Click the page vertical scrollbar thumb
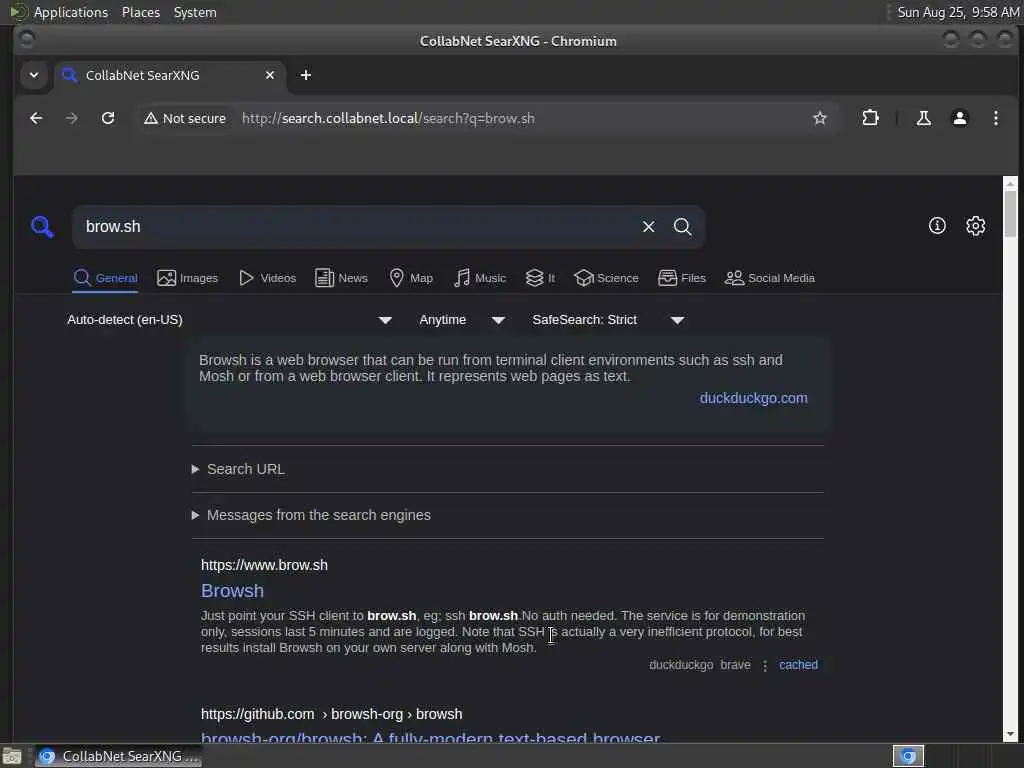The height and width of the screenshot is (768, 1024). coord(1010,214)
